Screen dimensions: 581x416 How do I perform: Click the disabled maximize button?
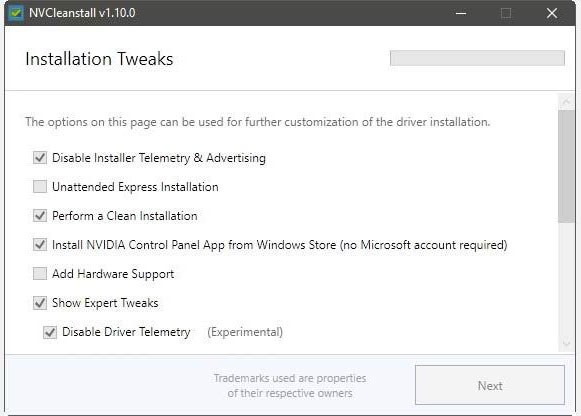506,13
